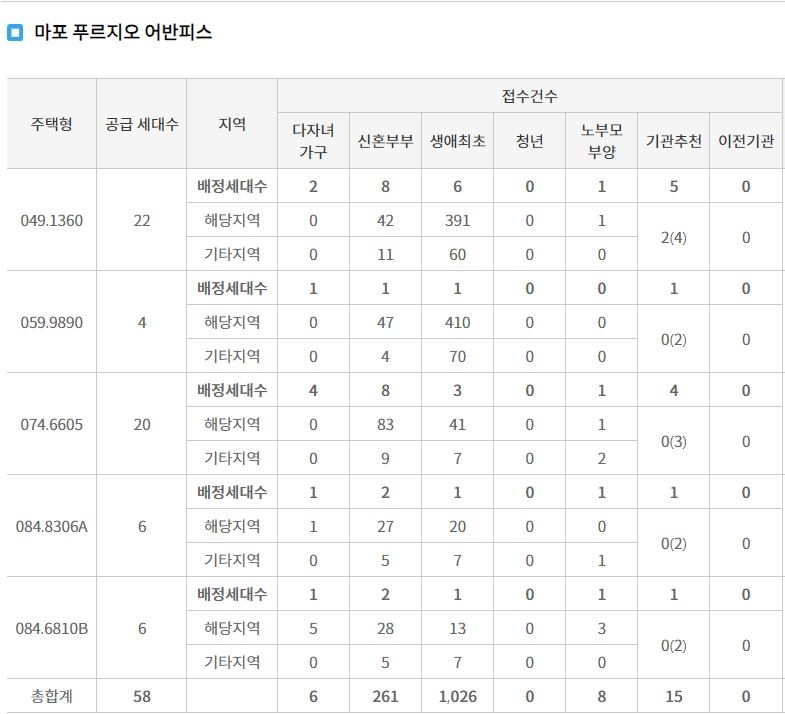The image size is (785, 714).
Task: Select housing type 049.1360
Action: click(52, 220)
